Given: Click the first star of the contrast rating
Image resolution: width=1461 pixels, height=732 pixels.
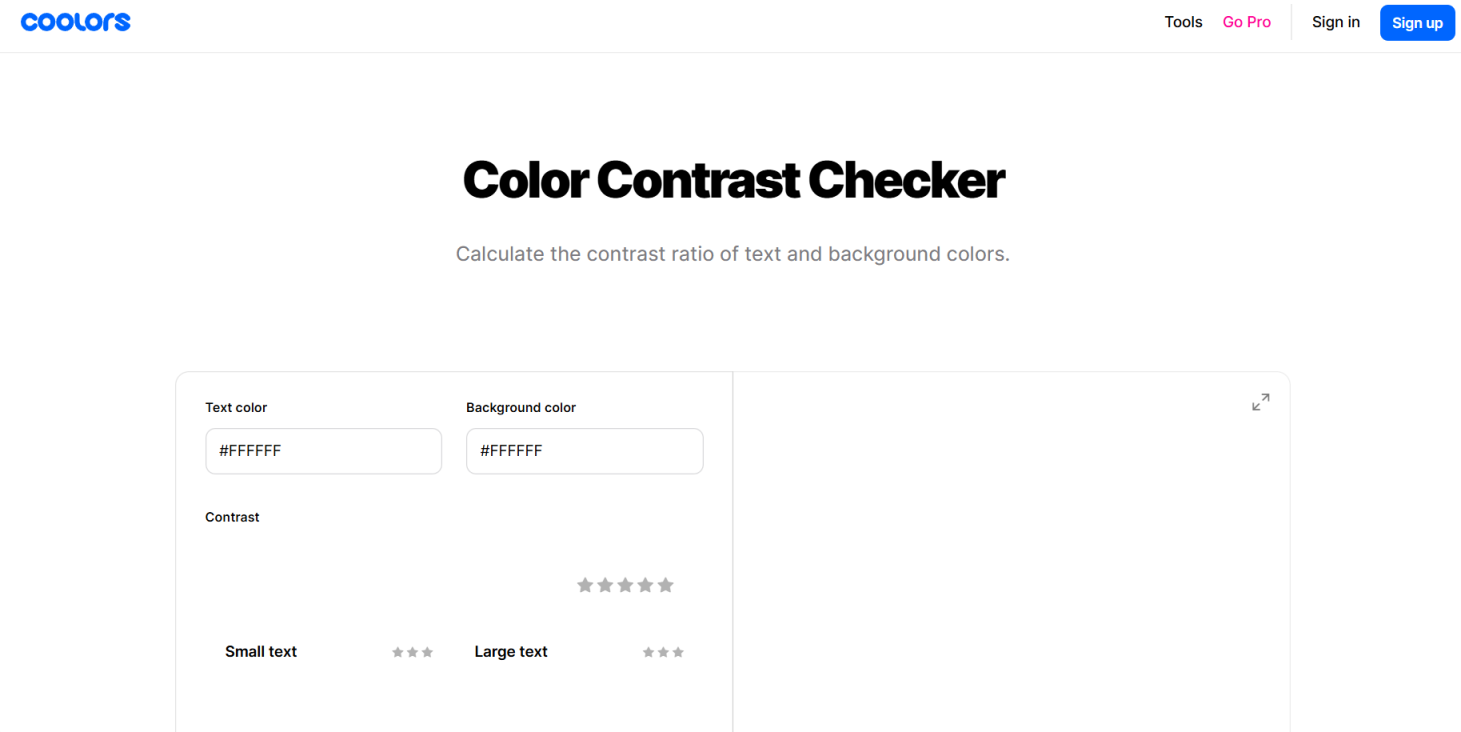Looking at the screenshot, I should pyautogui.click(x=585, y=585).
